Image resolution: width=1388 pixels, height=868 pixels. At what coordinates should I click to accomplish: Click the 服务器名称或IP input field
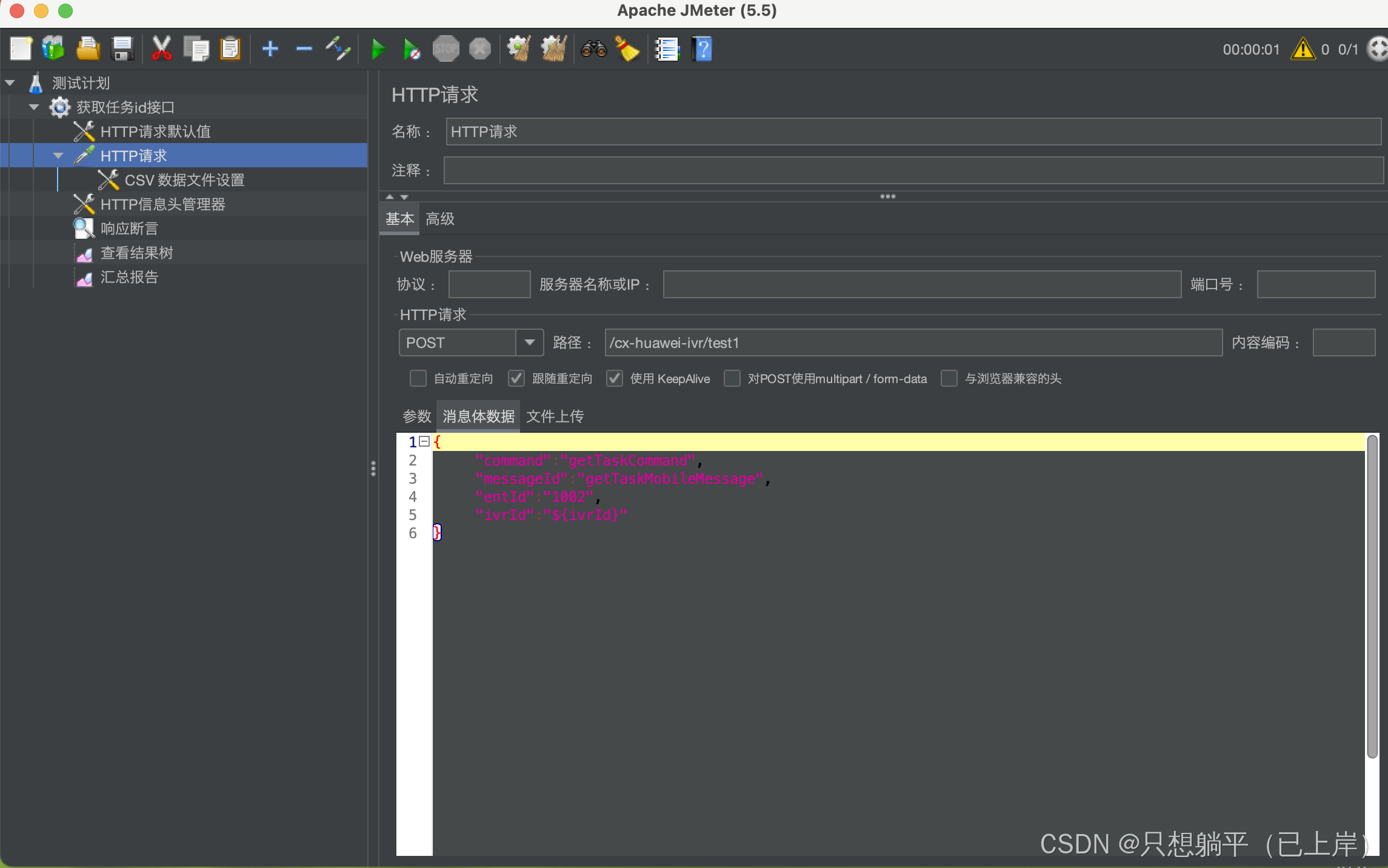[921, 284]
